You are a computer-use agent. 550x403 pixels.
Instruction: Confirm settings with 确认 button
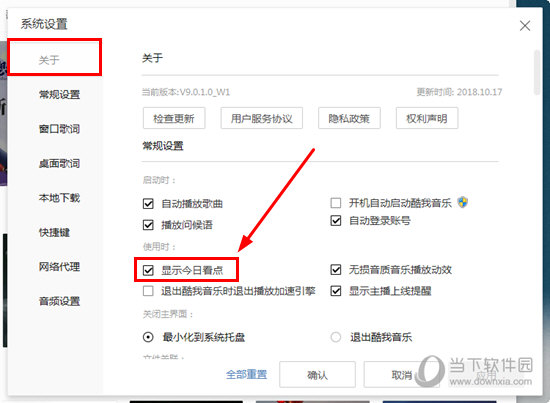coord(317,375)
